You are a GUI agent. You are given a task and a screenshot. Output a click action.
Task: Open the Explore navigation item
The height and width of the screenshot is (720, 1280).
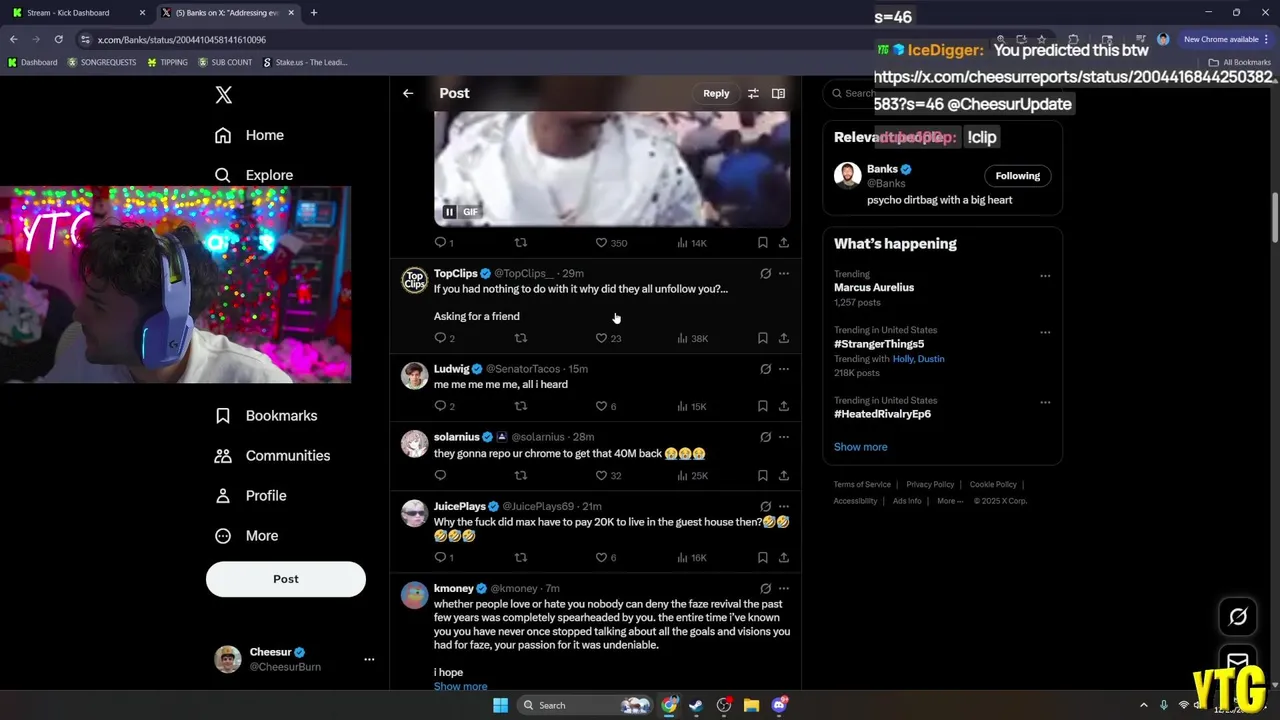point(254,175)
